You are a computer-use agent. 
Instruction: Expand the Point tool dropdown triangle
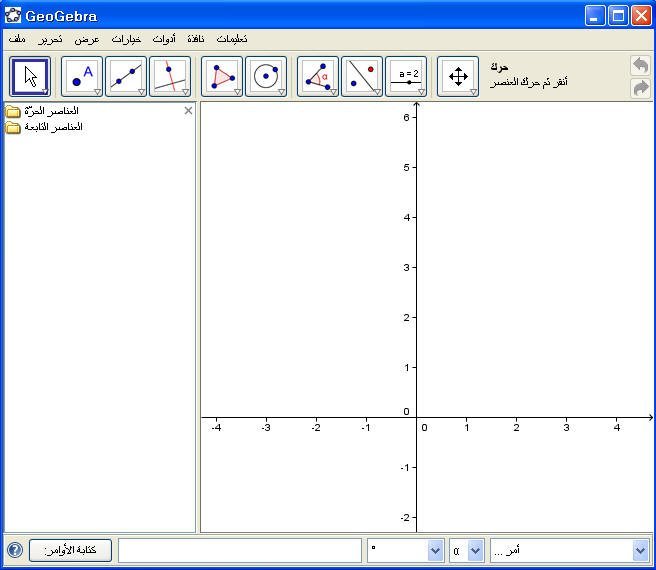(x=97, y=92)
